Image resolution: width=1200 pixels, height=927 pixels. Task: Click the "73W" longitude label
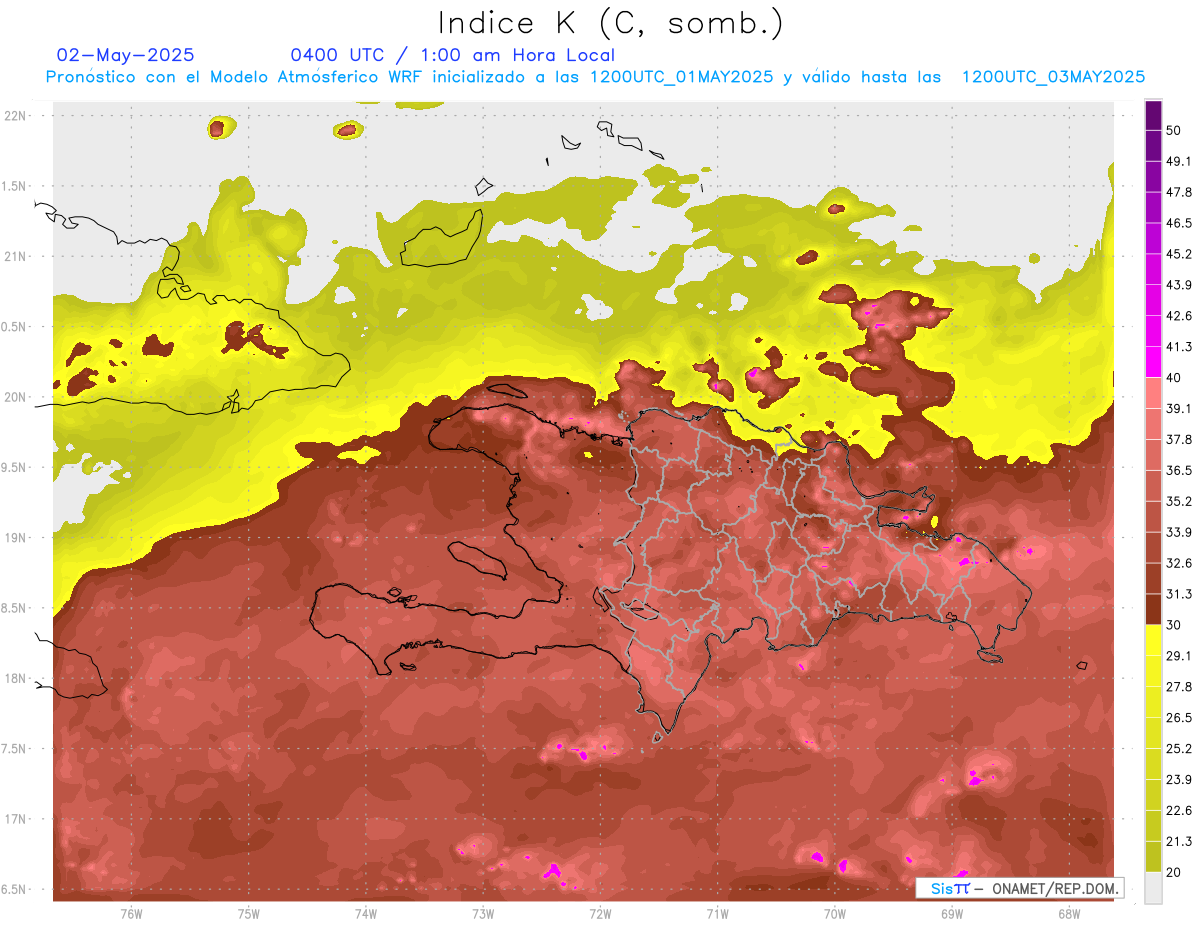click(x=483, y=913)
